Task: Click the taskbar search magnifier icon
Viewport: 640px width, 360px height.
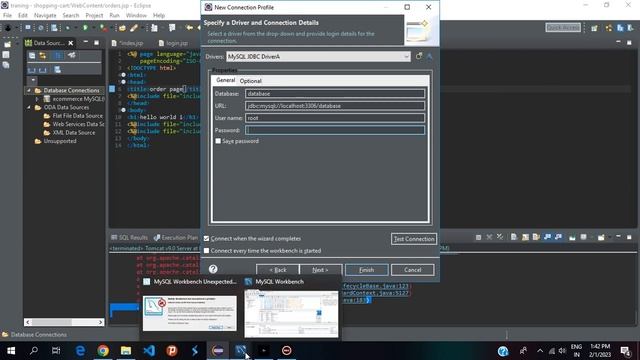Action: tap(34, 350)
